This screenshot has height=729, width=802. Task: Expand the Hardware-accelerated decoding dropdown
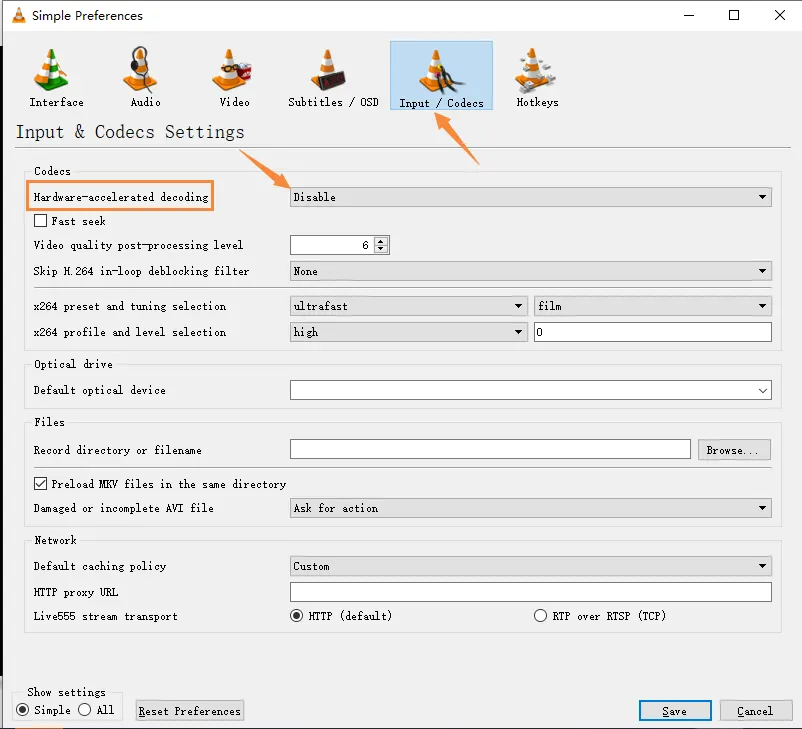coord(530,197)
